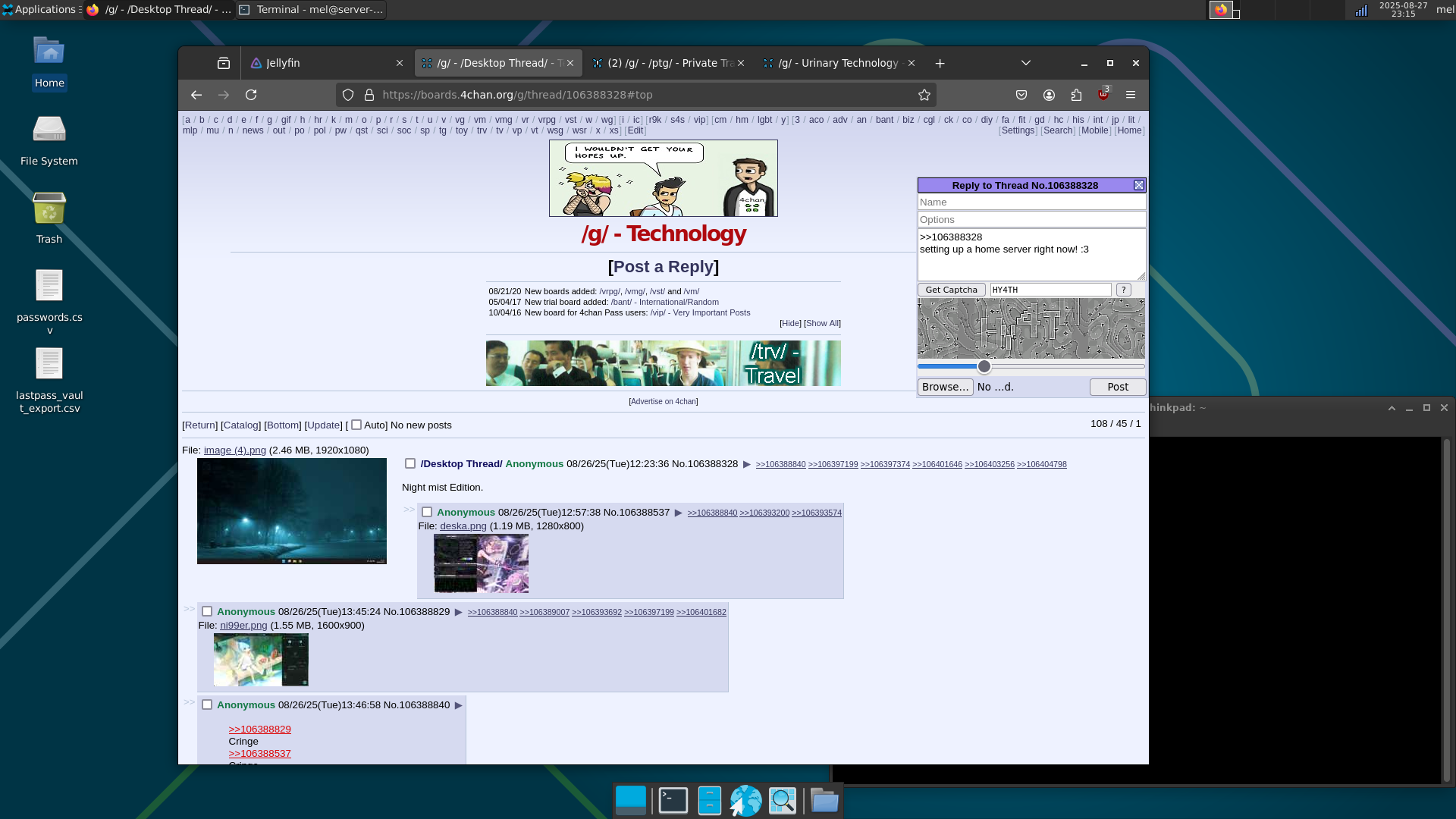Bookmark page with the star icon

pyautogui.click(x=924, y=95)
